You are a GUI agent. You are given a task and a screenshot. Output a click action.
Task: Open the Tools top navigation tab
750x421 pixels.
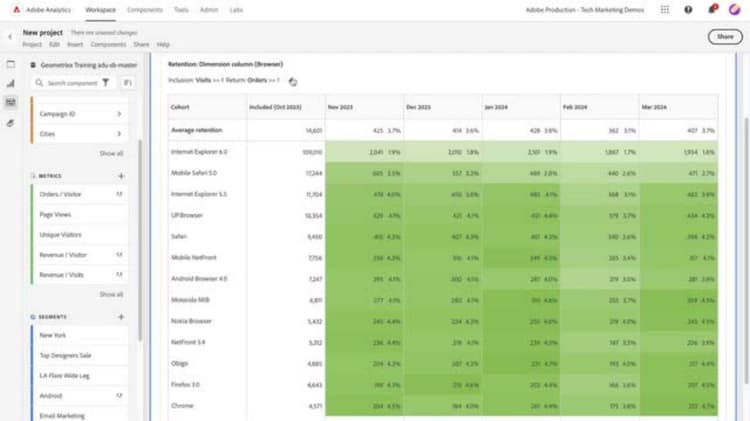181,10
